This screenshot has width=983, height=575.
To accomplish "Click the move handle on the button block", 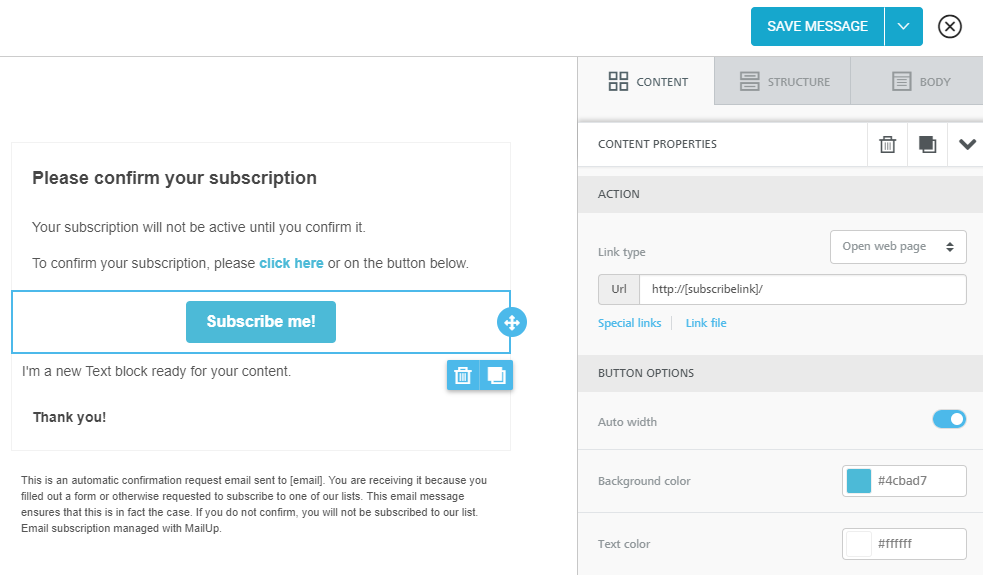I will [511, 322].
